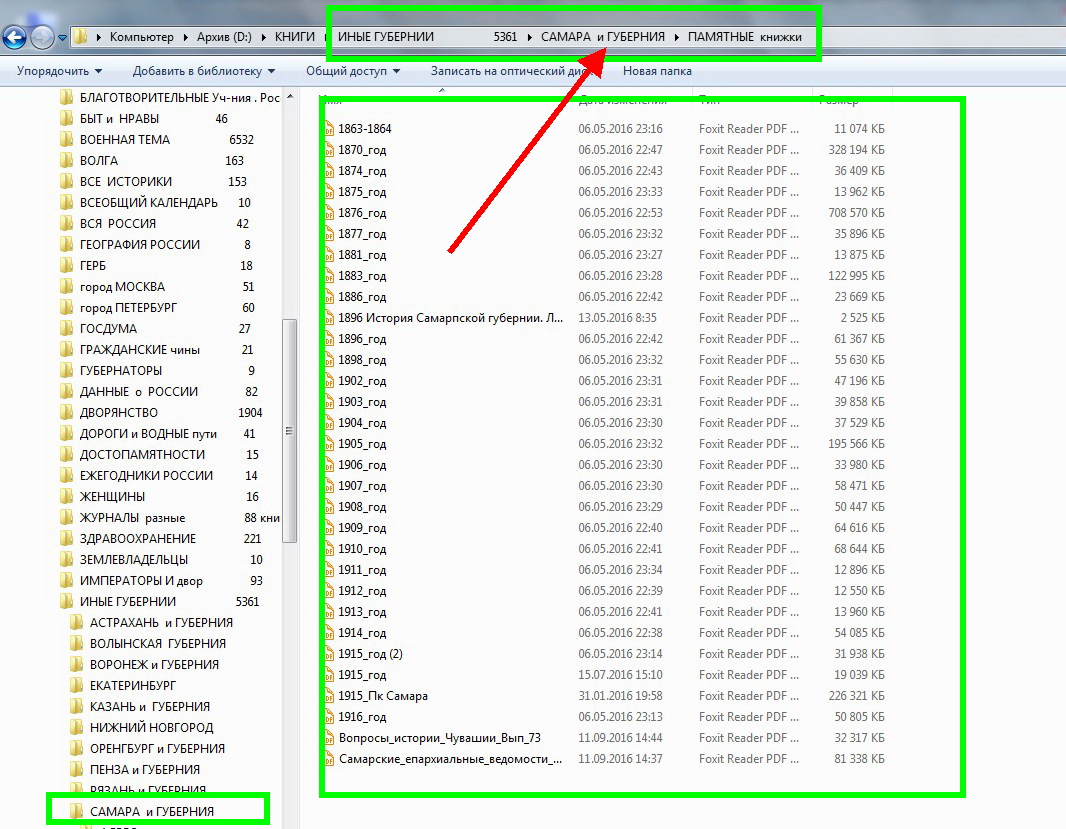This screenshot has height=829, width=1066.
Task: Select the PDF icon of file 1876_год
Action: [328, 213]
